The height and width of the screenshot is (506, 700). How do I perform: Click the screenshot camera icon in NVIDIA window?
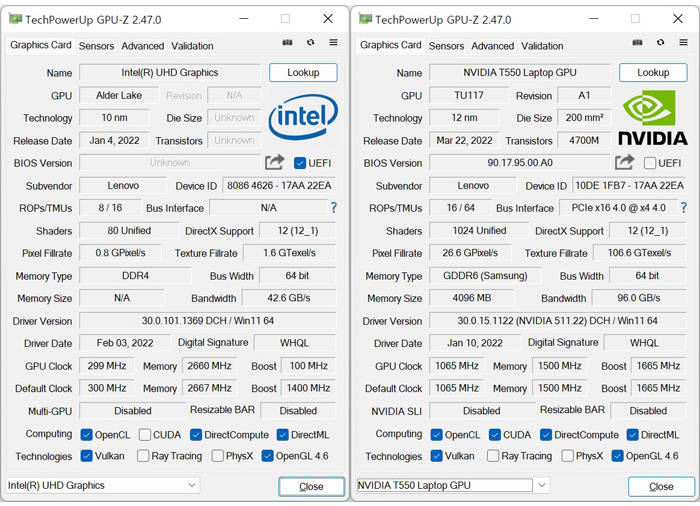(638, 42)
